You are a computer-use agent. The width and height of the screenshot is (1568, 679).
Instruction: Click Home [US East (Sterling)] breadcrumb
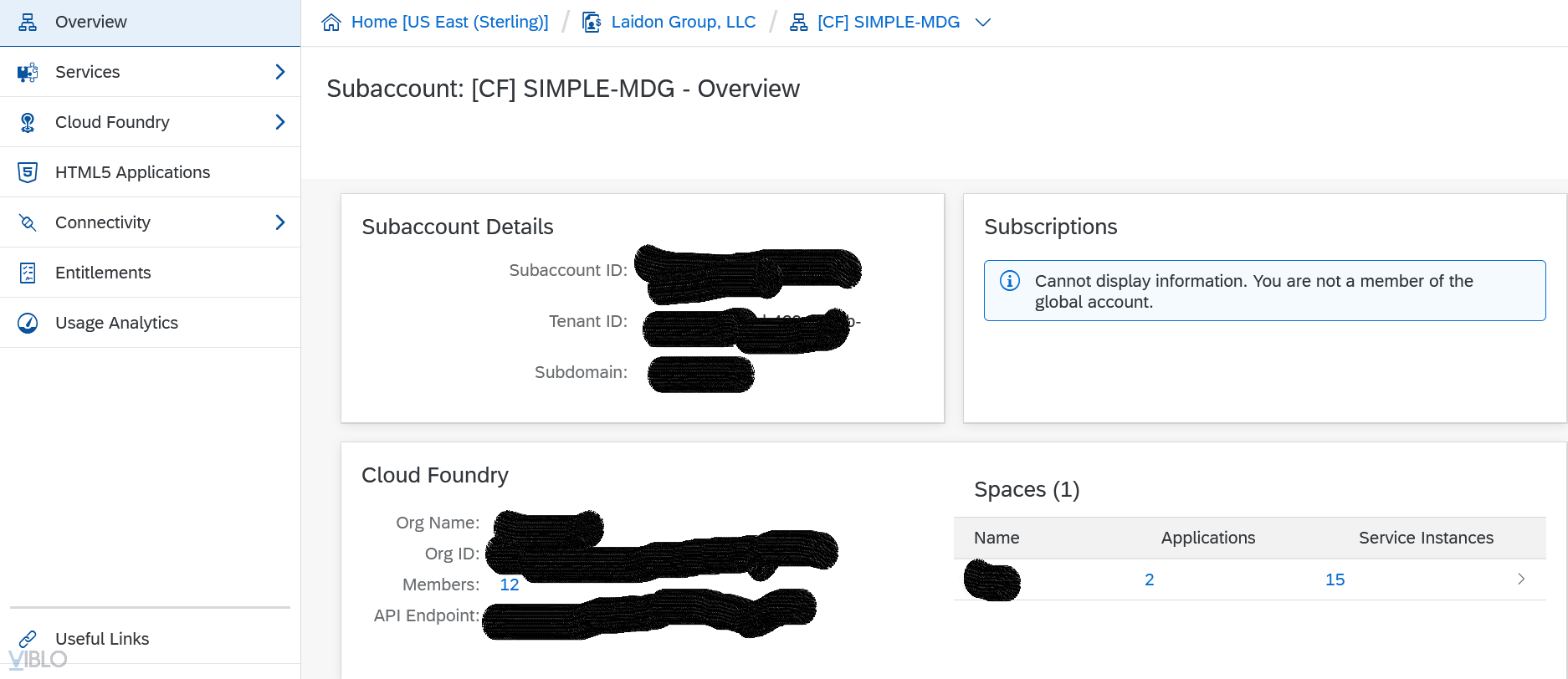coord(448,21)
